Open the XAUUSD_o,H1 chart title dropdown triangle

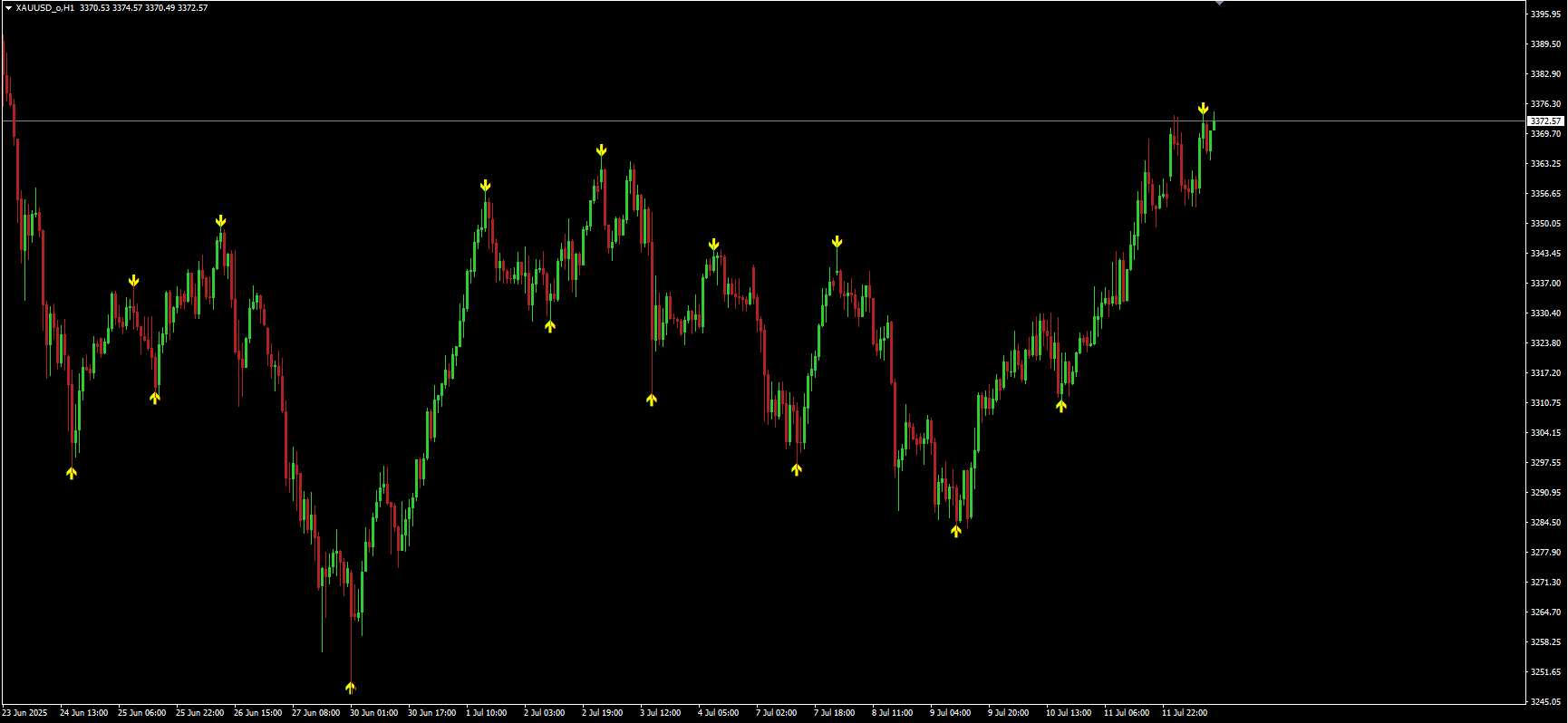(8, 8)
